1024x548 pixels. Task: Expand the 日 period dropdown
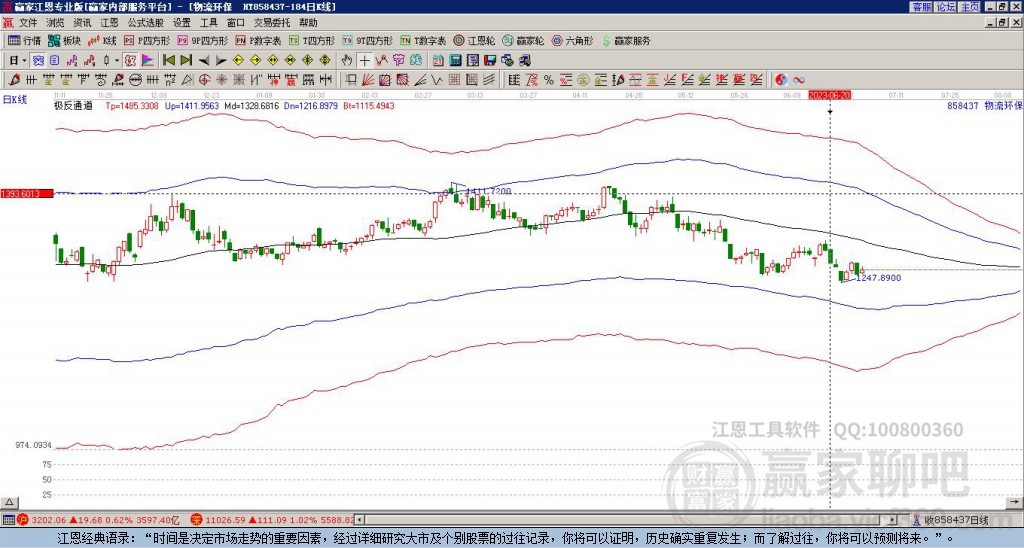[24, 61]
